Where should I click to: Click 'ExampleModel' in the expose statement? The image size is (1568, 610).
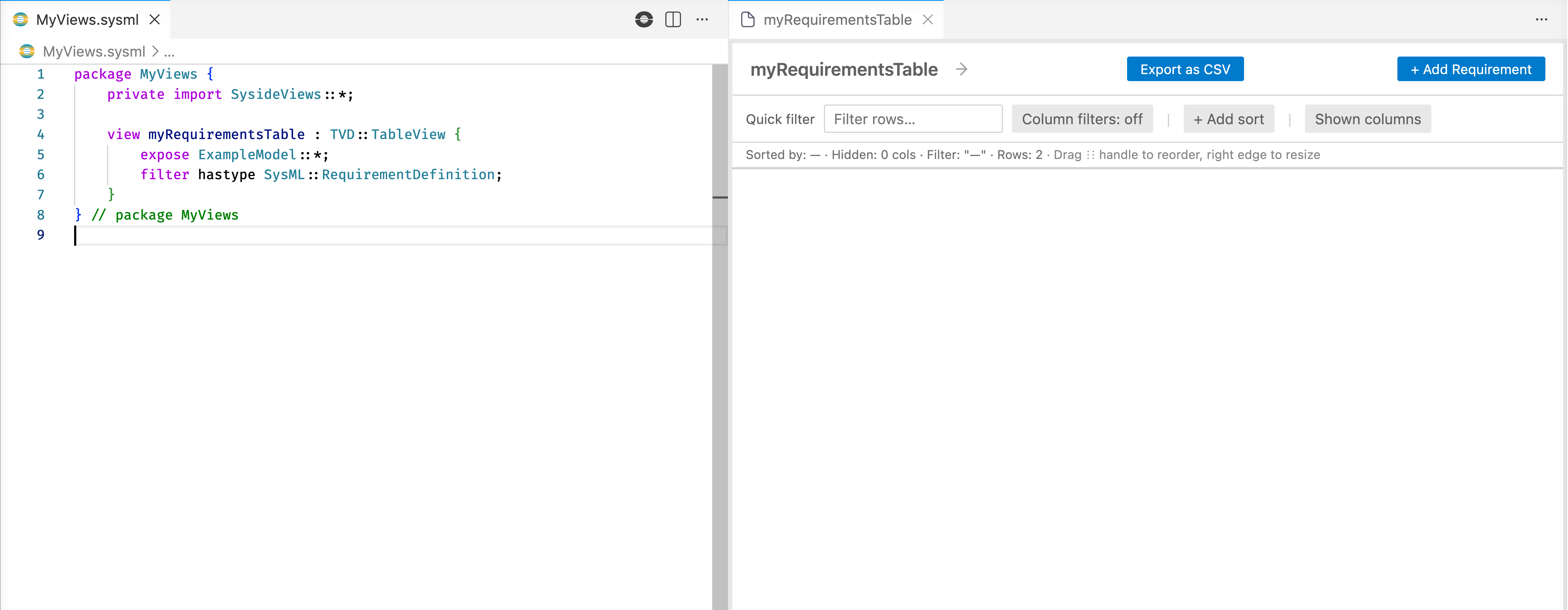coord(247,155)
